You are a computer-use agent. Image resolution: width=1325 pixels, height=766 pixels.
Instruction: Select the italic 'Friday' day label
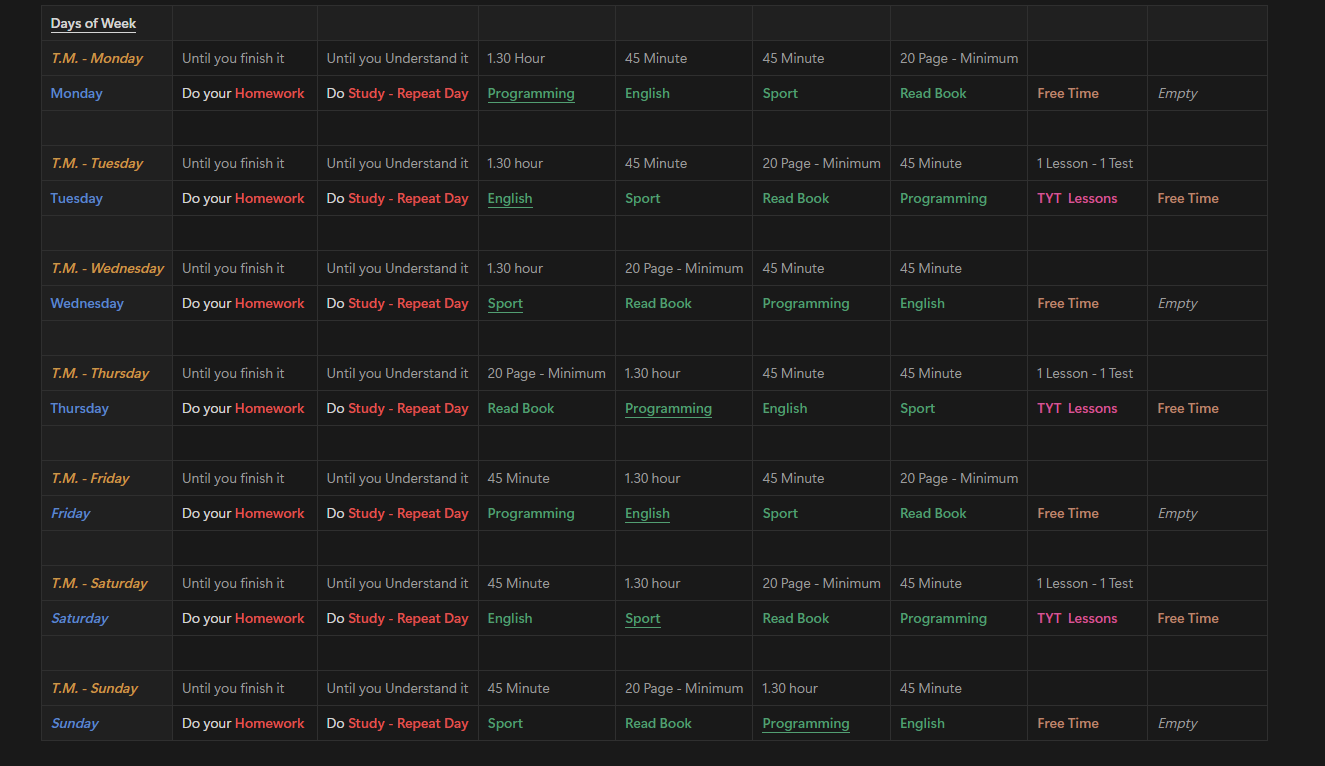(70, 513)
